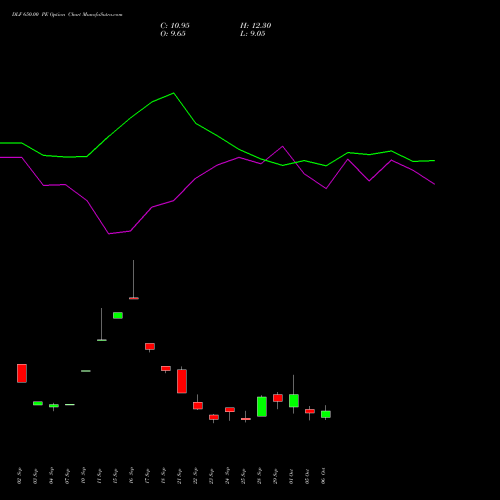Select the 01 Oct date label
500x500 pixels.
291,476
